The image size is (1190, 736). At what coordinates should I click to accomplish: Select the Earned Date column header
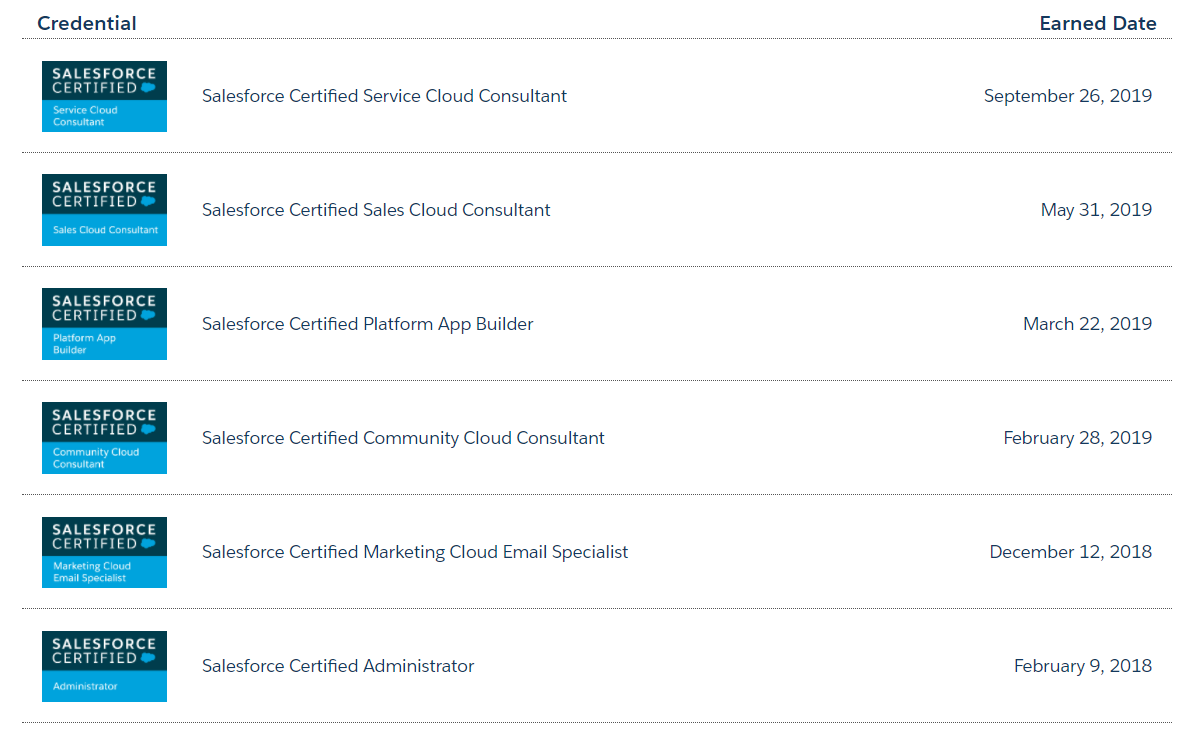tap(1097, 24)
